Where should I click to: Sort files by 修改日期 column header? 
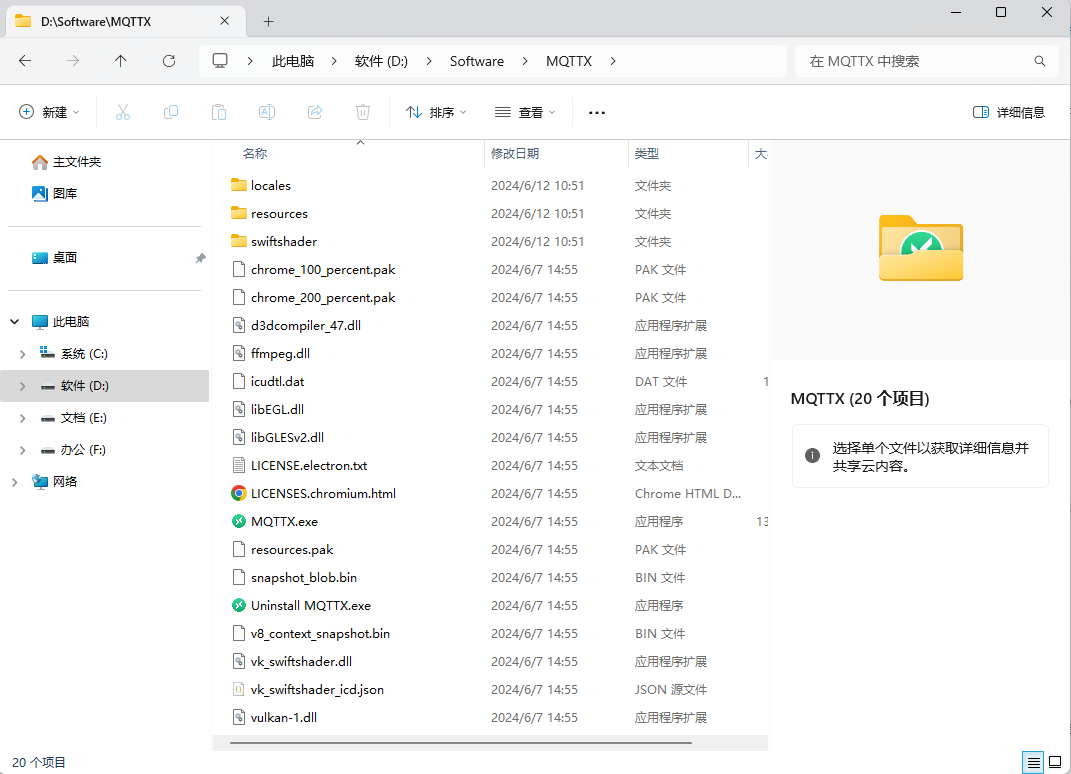point(515,153)
